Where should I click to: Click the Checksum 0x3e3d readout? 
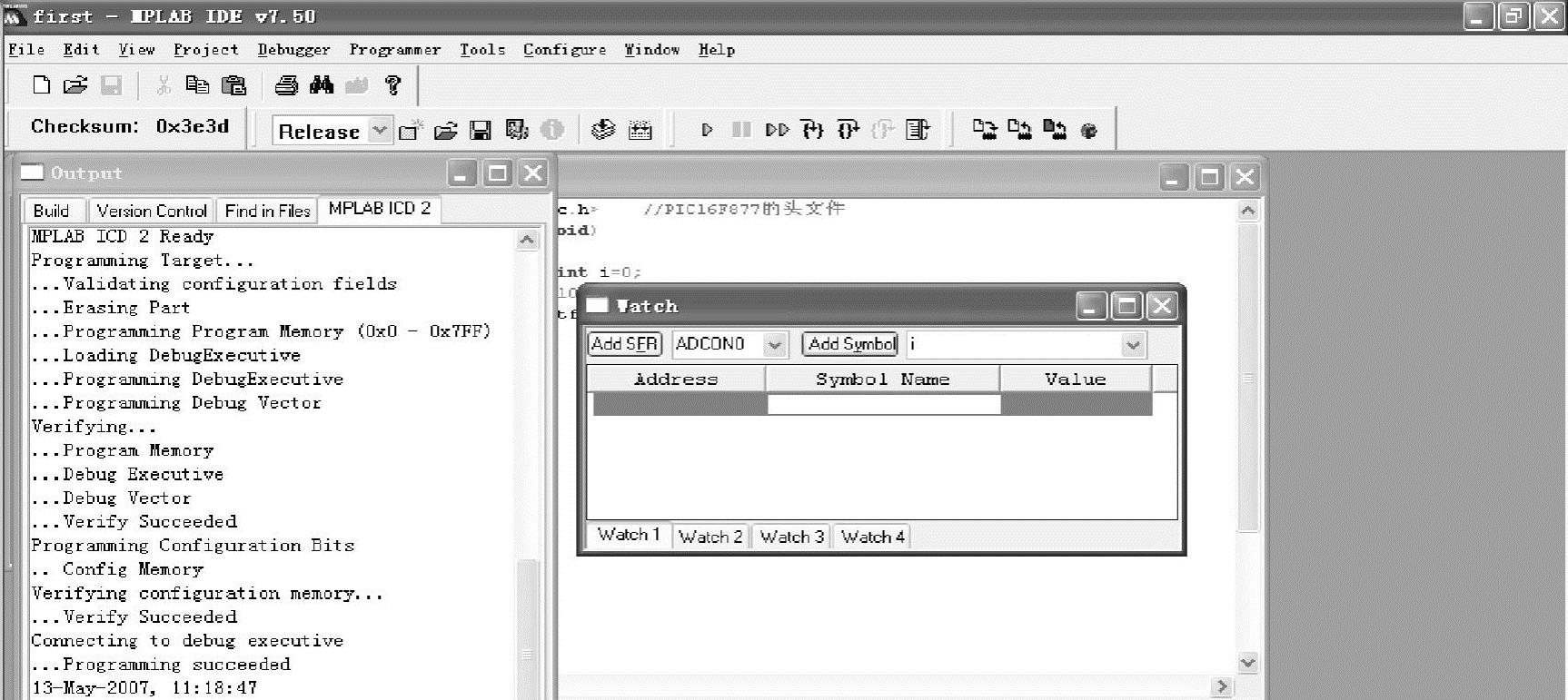pyautogui.click(x=130, y=126)
